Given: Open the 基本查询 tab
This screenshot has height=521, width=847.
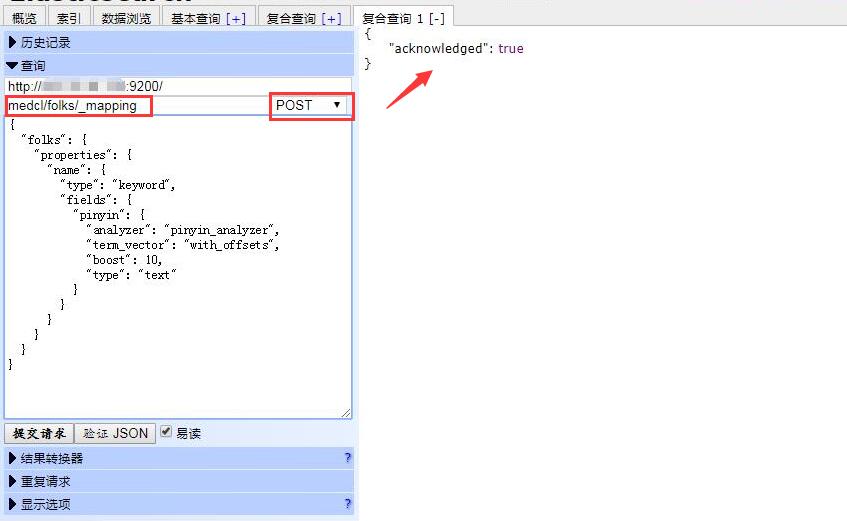Looking at the screenshot, I should coord(196,18).
